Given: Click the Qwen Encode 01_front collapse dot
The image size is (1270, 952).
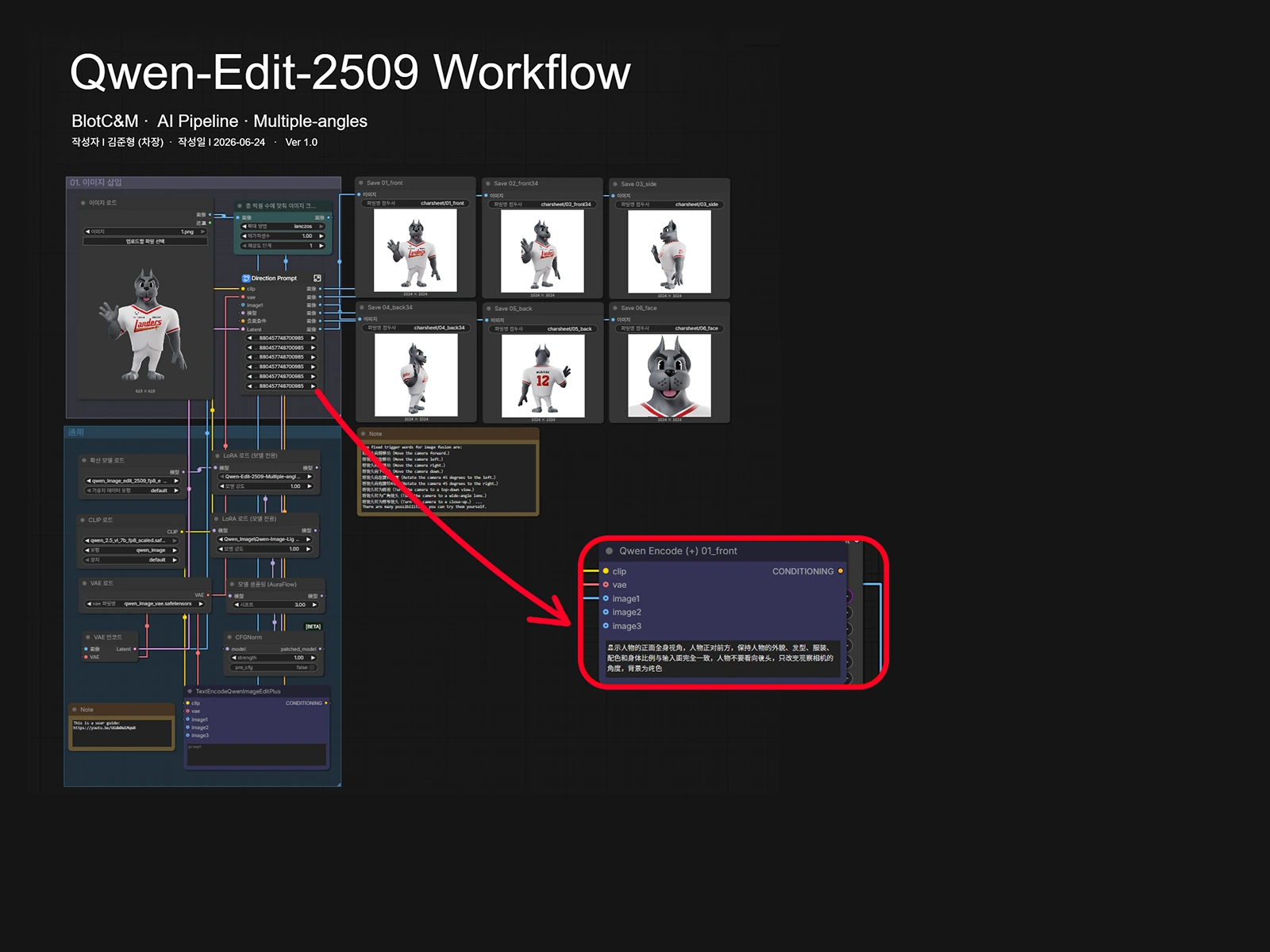Looking at the screenshot, I should (x=610, y=551).
